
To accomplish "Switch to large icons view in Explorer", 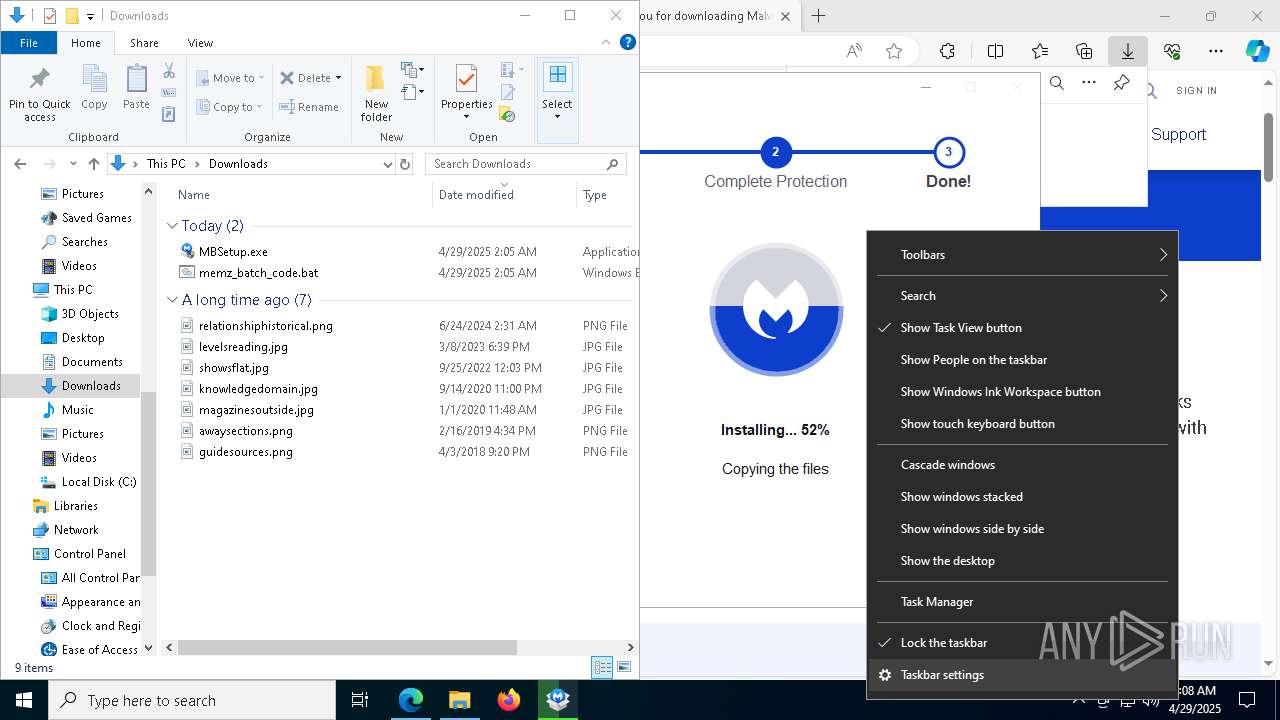I will point(624,667).
